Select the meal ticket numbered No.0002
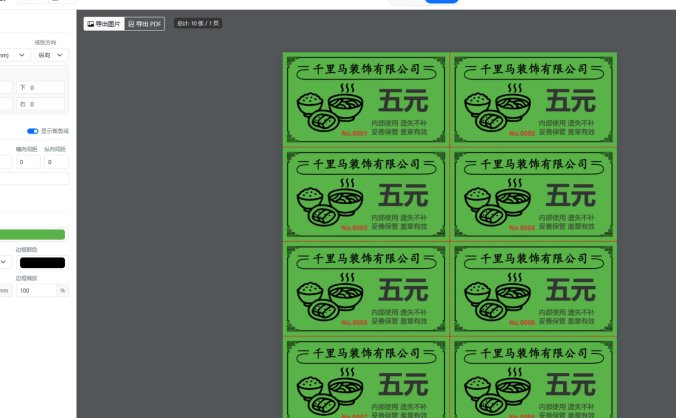The image size is (676, 418). tap(533, 100)
